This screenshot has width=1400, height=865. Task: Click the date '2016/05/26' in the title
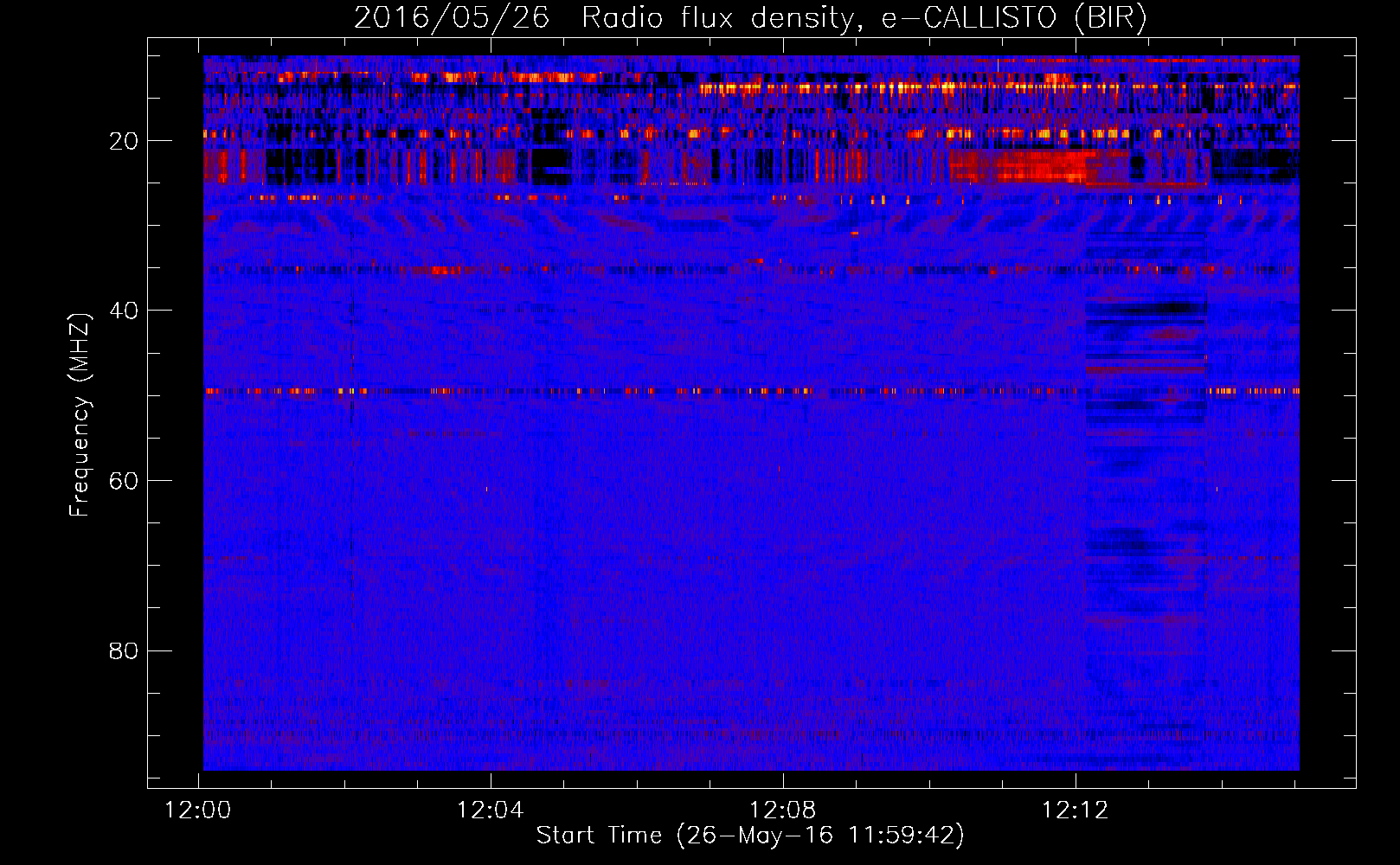pyautogui.click(x=451, y=18)
